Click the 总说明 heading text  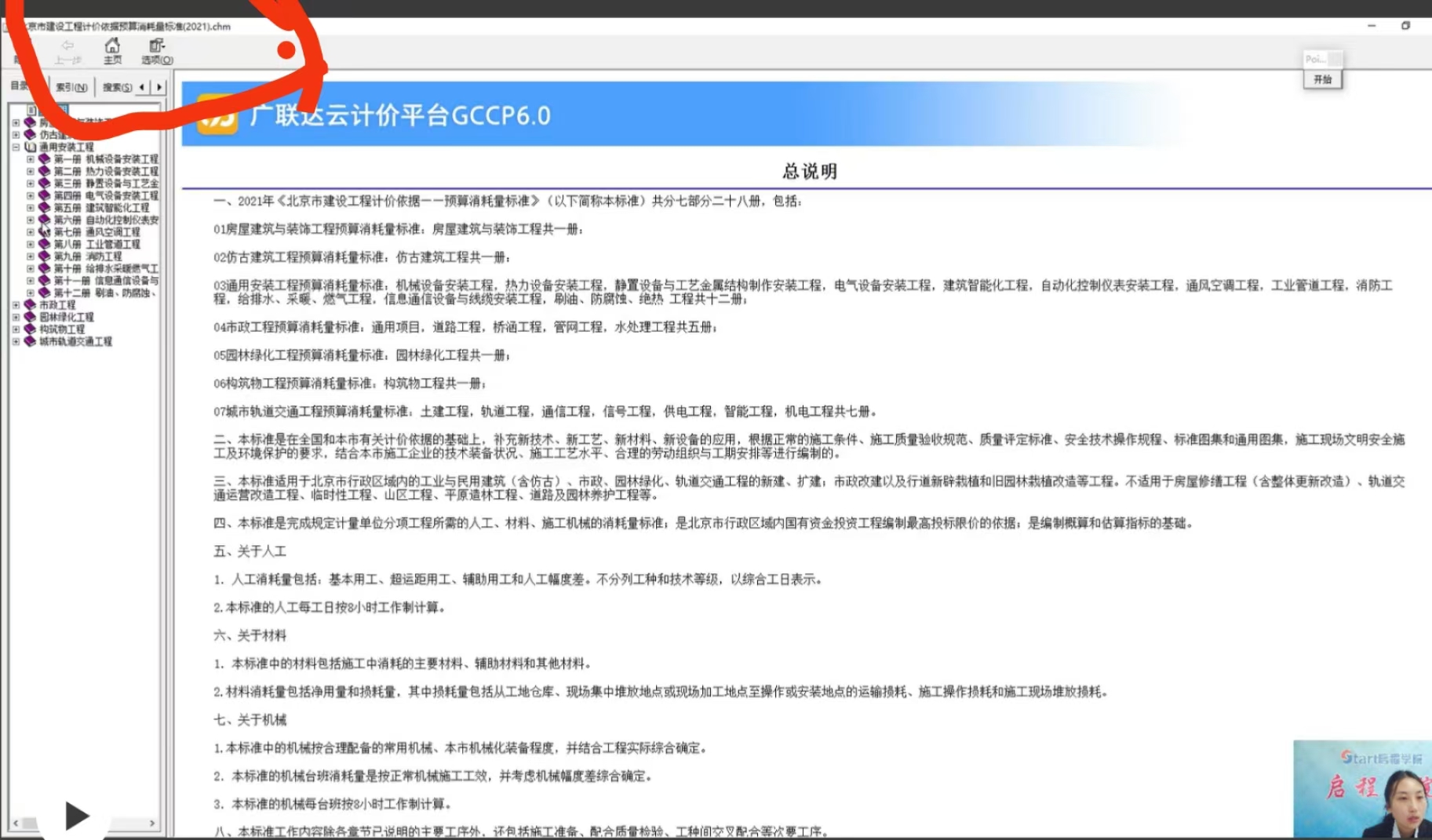pos(810,171)
